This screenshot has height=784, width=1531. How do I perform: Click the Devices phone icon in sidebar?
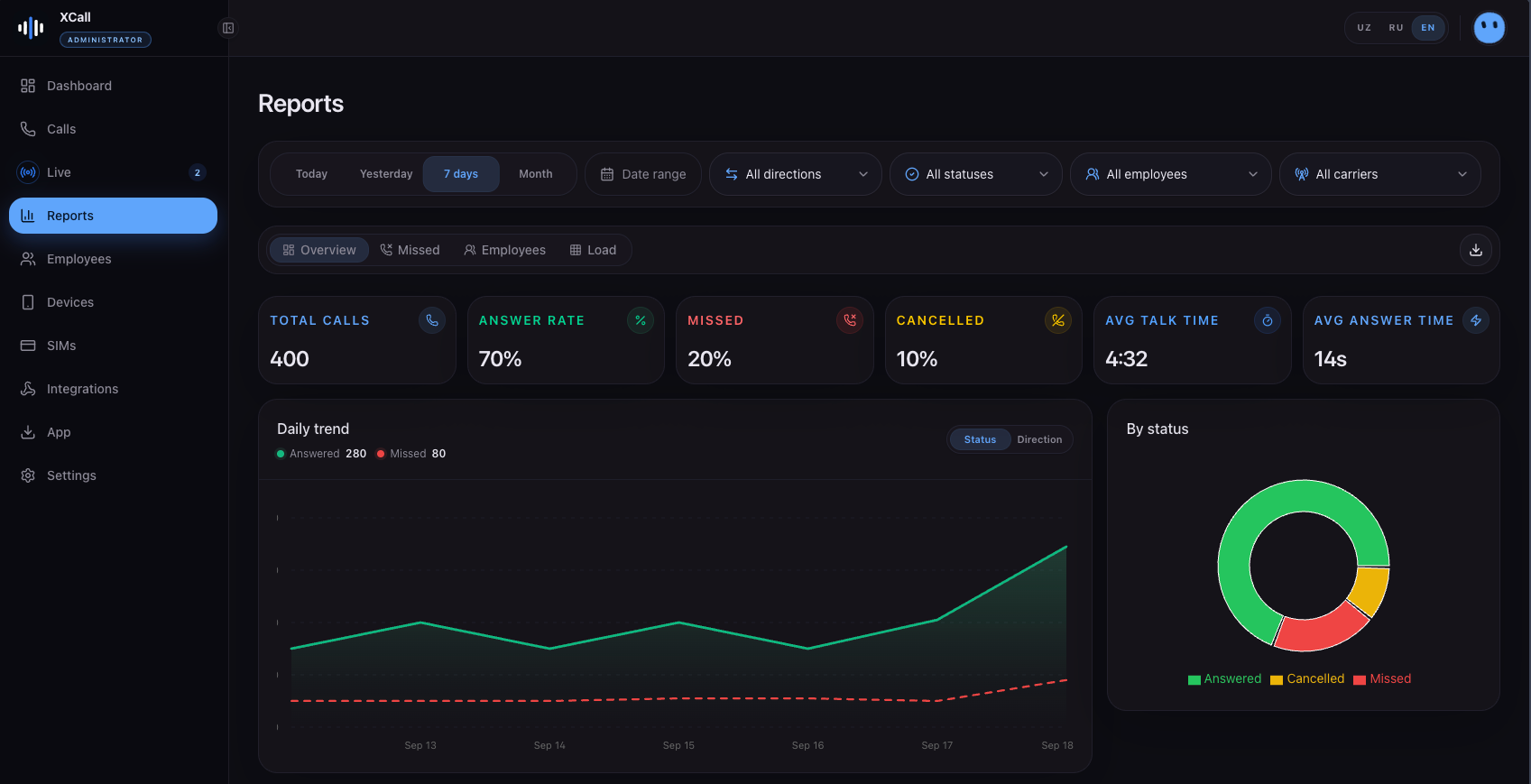[x=28, y=302]
